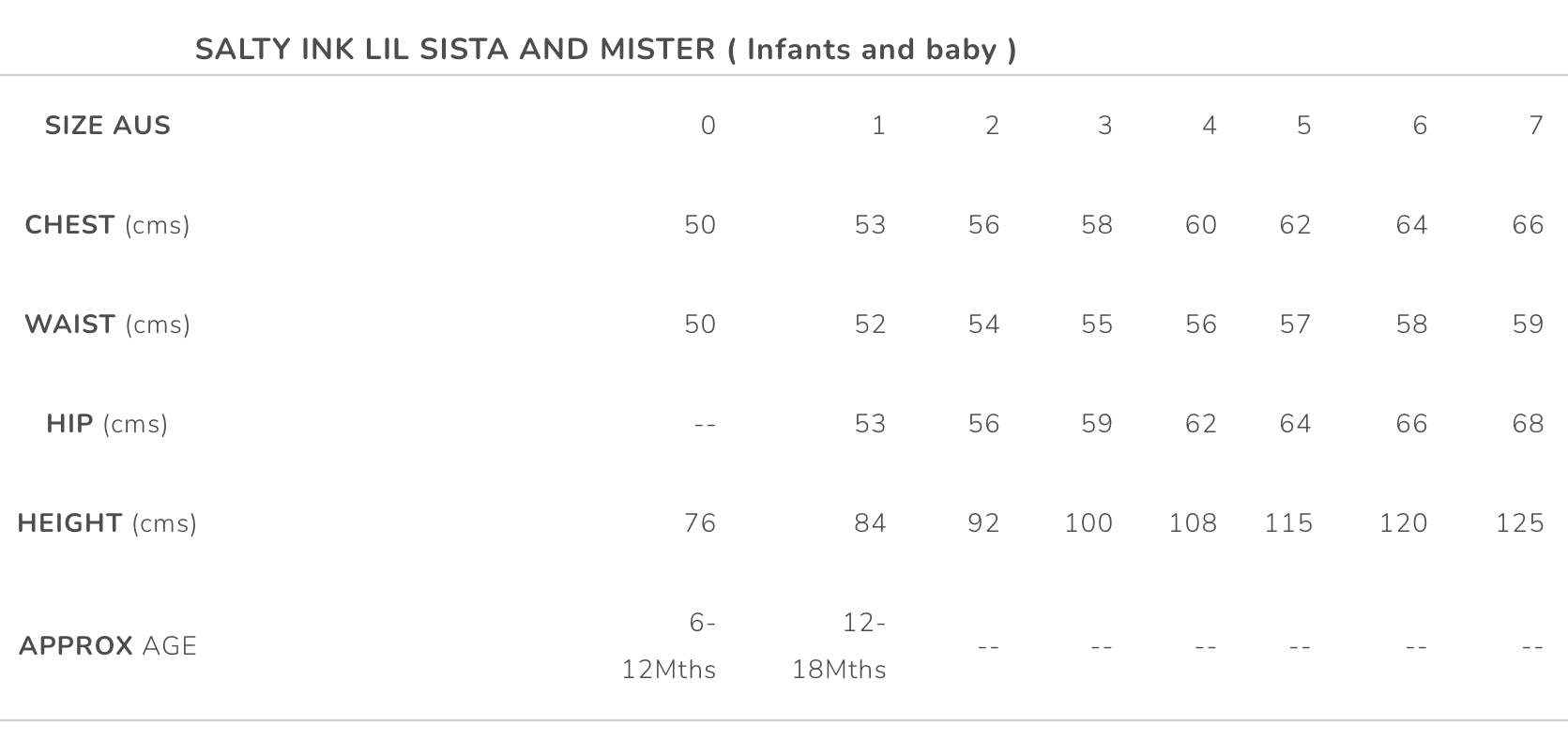Select the WAIST (cms) row label
Screen dimensions: 1568x740
click(107, 325)
